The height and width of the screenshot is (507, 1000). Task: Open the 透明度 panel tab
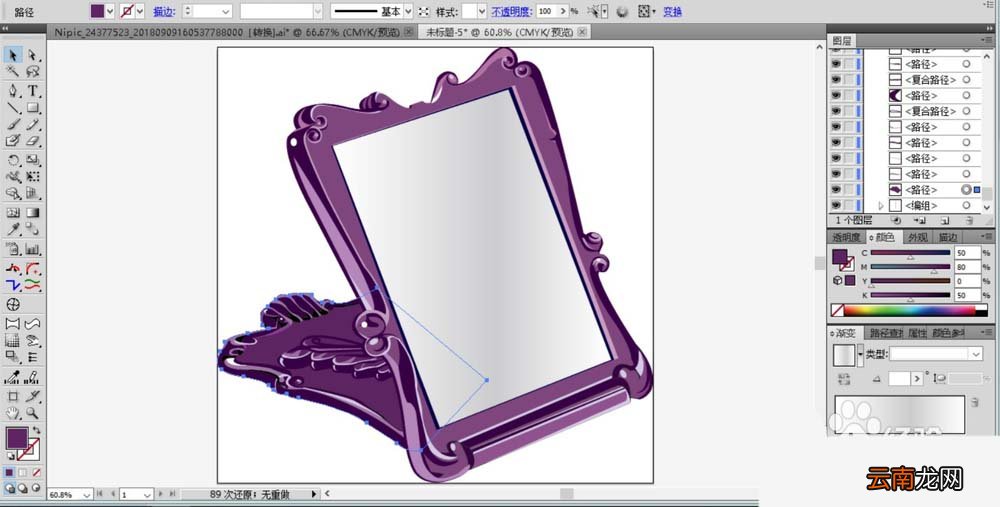(846, 237)
